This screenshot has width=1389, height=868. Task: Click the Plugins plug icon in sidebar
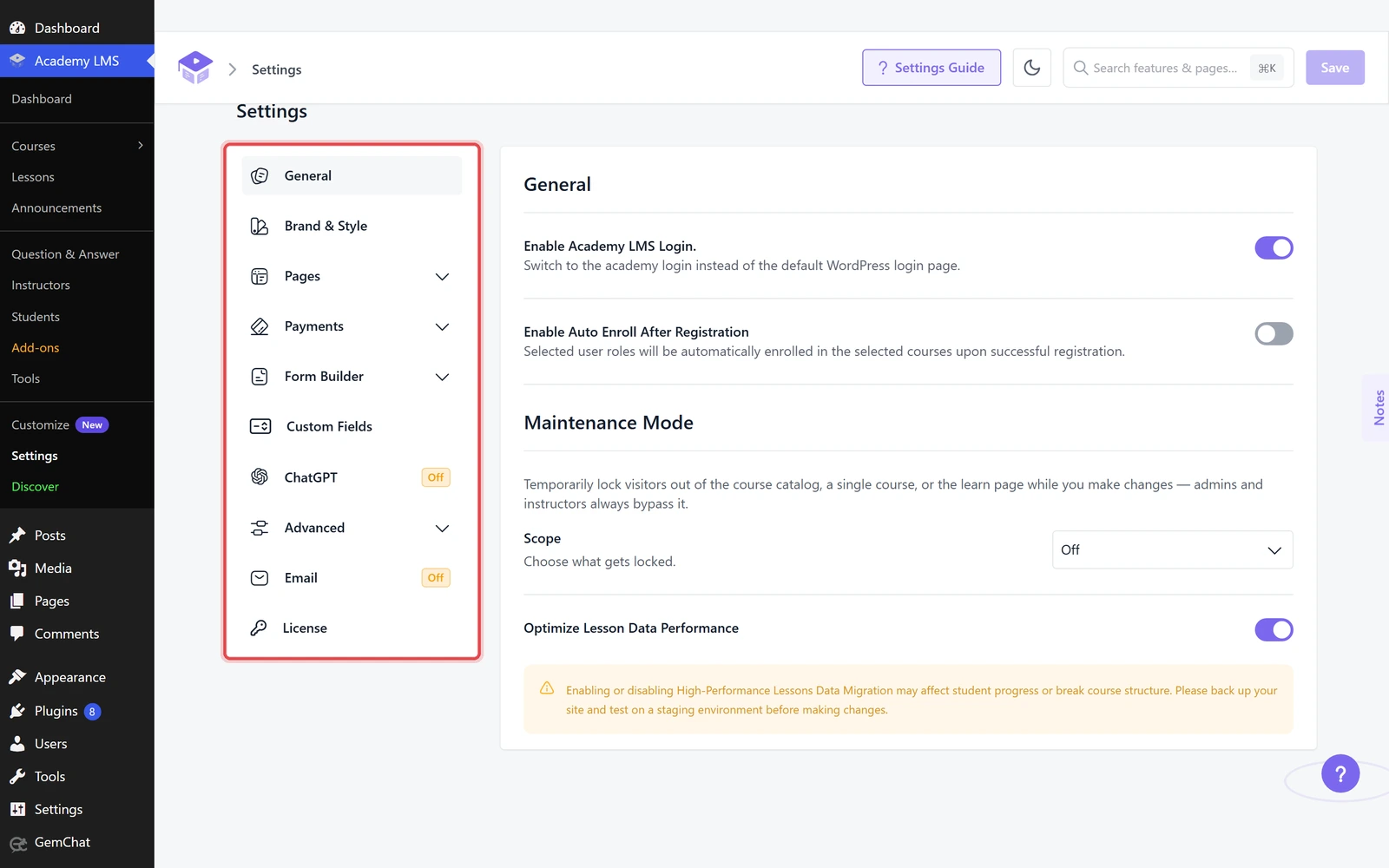point(17,711)
